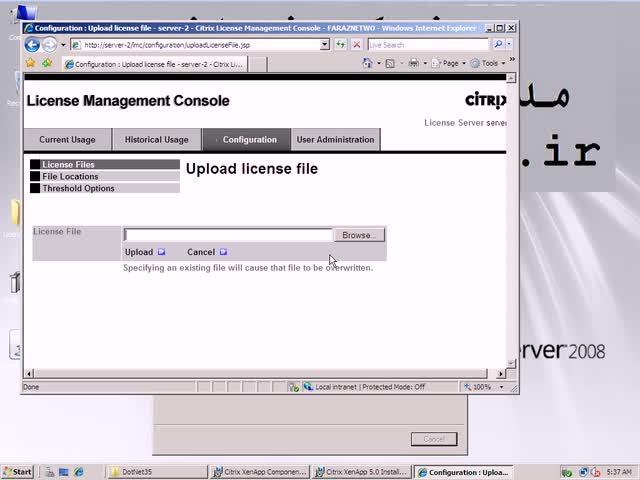Click the Citrix logo

(486, 100)
